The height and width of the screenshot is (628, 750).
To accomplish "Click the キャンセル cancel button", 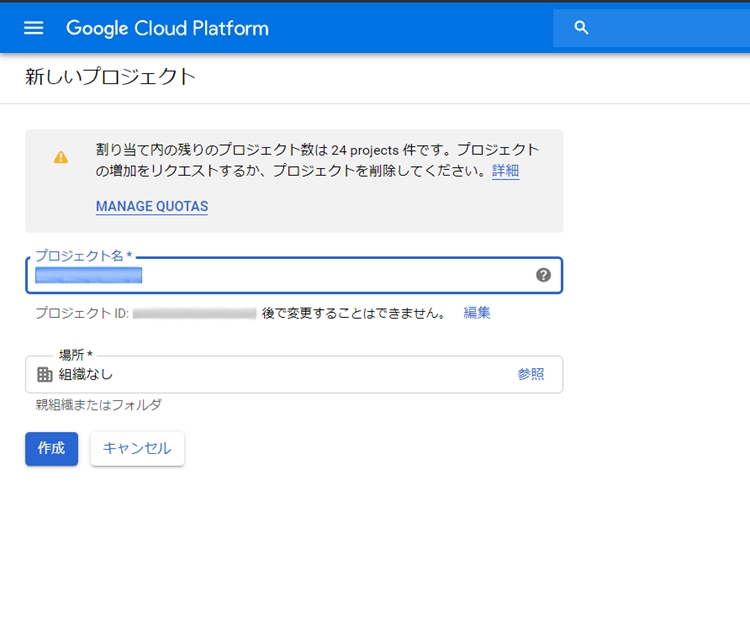I will 137,449.
